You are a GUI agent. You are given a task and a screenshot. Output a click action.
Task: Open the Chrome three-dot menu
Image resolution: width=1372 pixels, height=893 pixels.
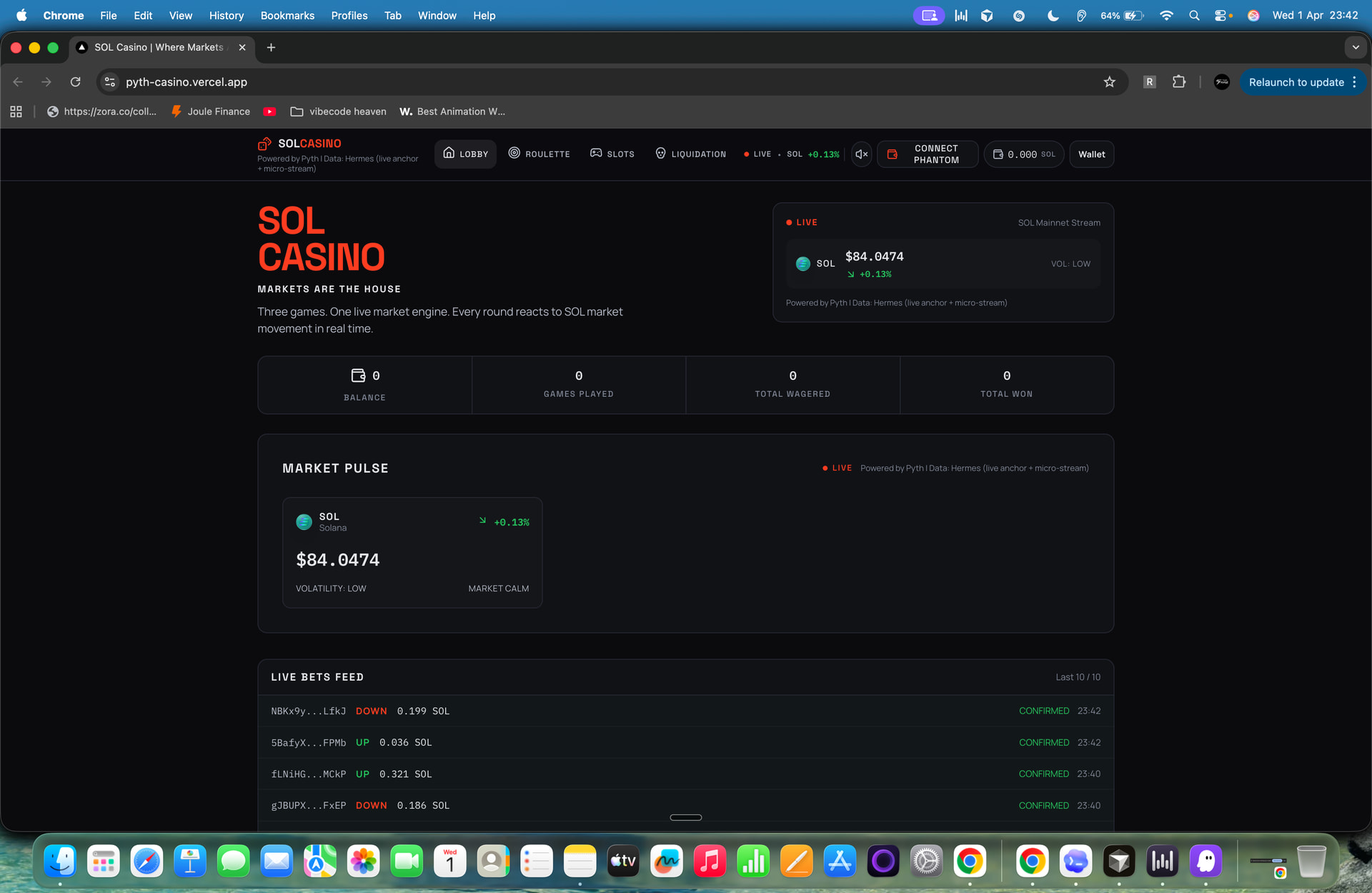coord(1354,82)
